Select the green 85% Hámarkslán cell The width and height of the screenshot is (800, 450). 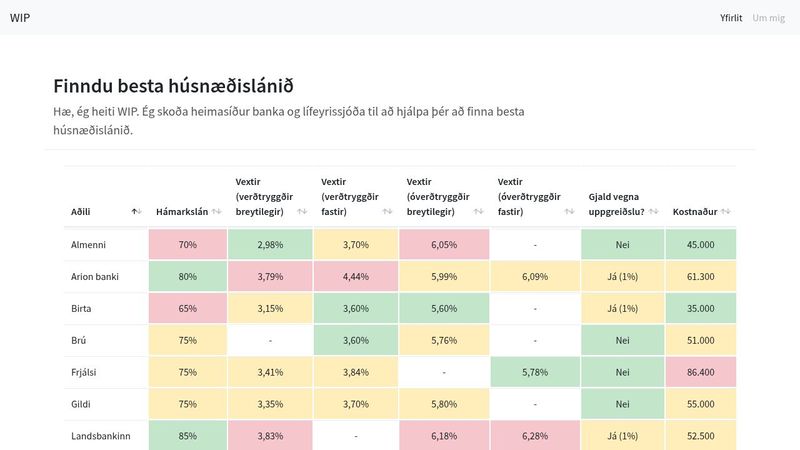click(x=187, y=436)
